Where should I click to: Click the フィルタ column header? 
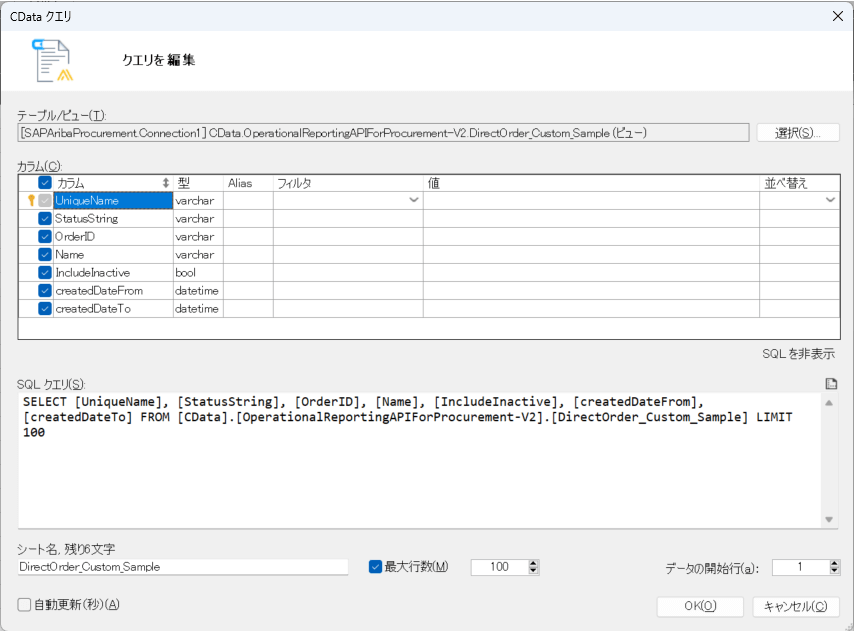349,183
